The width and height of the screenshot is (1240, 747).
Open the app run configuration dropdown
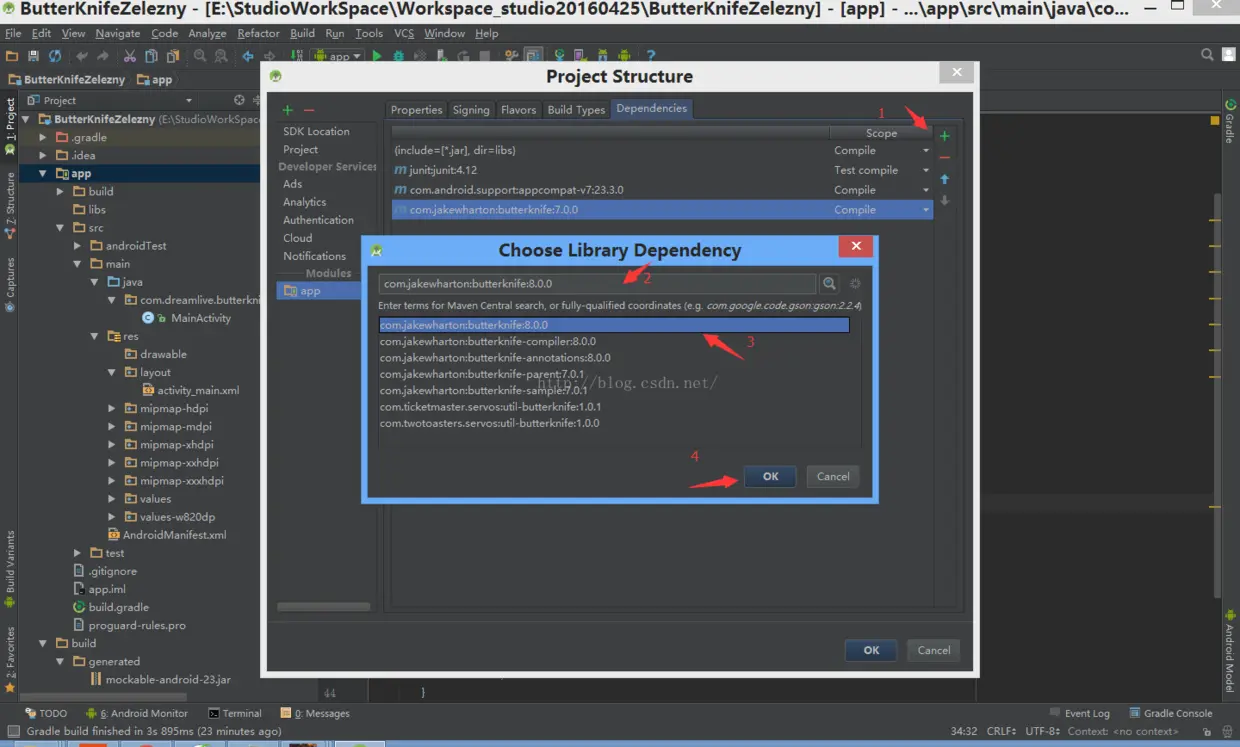click(339, 56)
